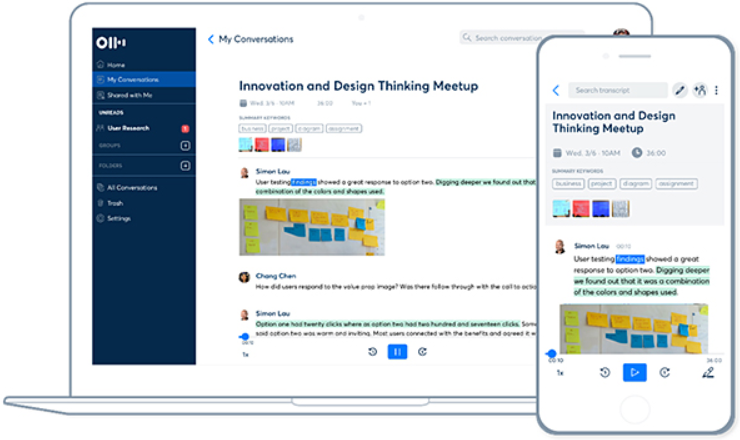Click Chang Chen's avatar on laptop
The height and width of the screenshot is (440, 740).
click(244, 277)
